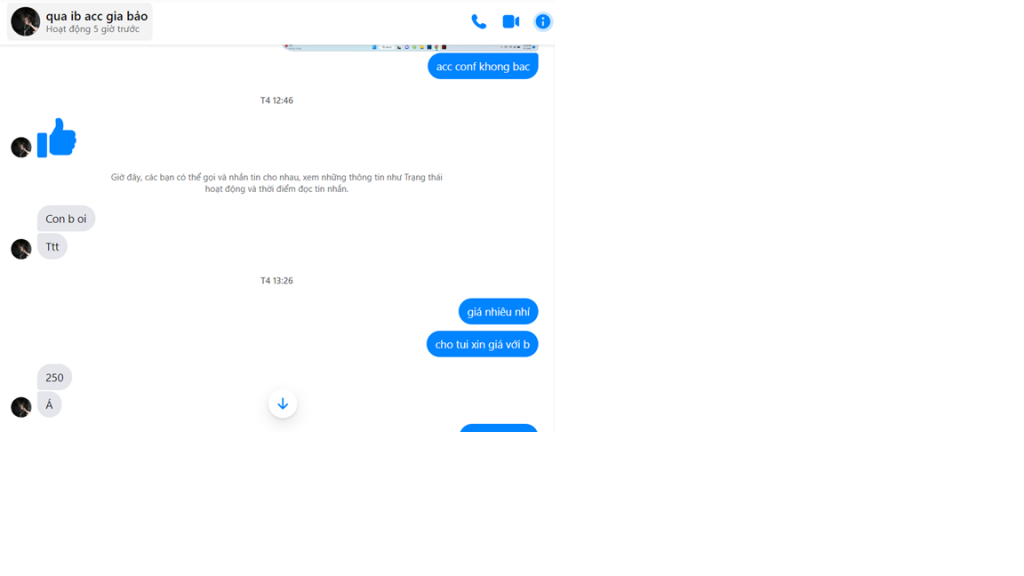
Task: Open profile name qua ib acc gia bảo
Action: click(x=97, y=16)
